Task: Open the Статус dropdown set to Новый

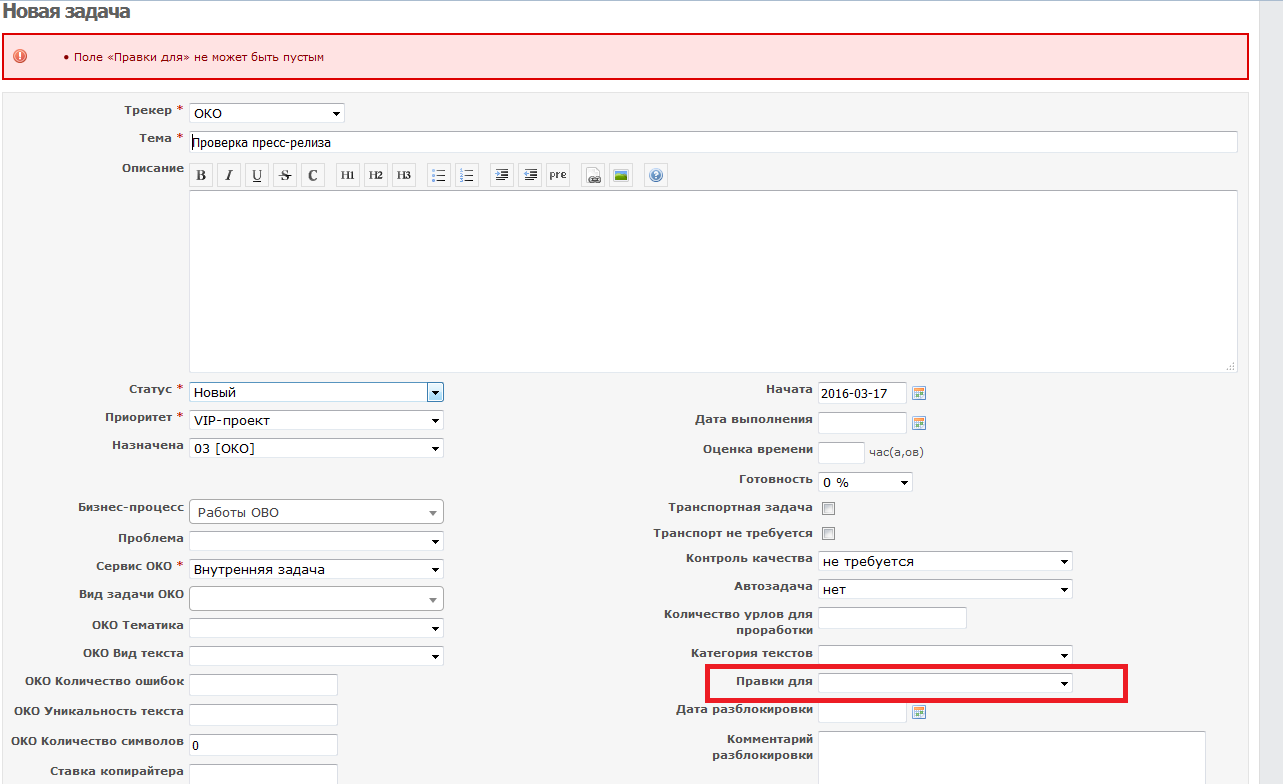Action: pos(316,393)
